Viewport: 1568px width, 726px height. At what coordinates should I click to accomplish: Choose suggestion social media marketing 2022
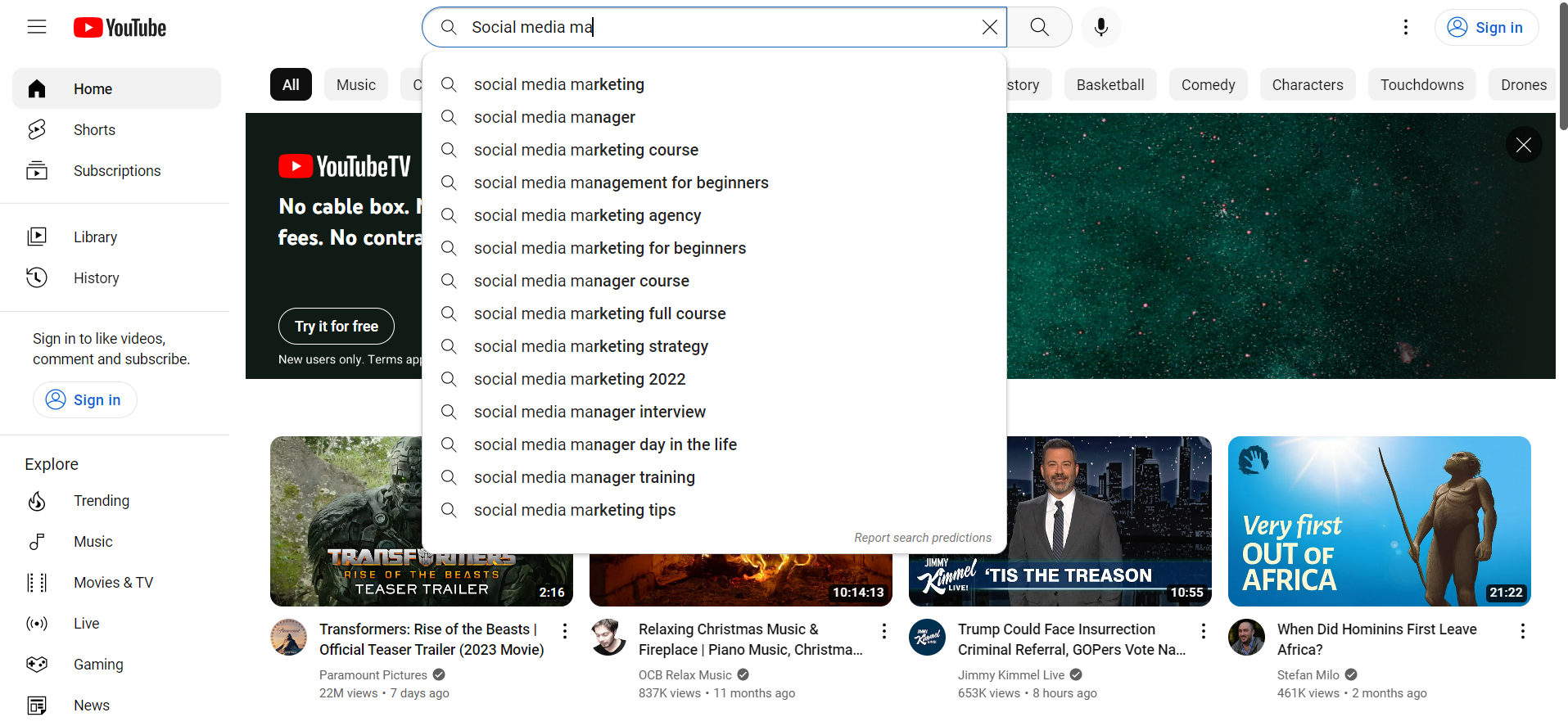coord(714,379)
